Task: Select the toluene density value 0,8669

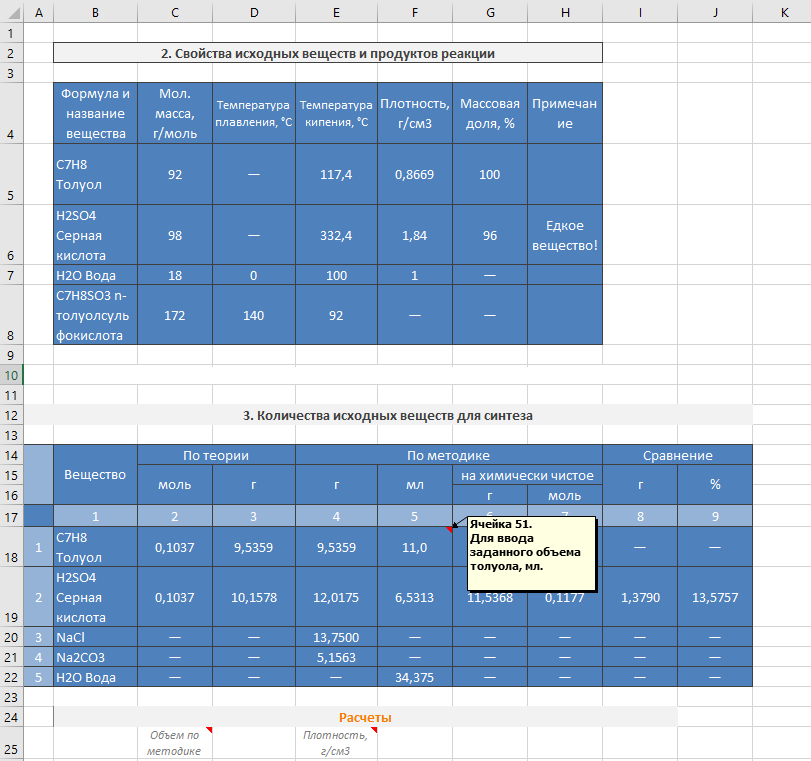Action: [415, 174]
